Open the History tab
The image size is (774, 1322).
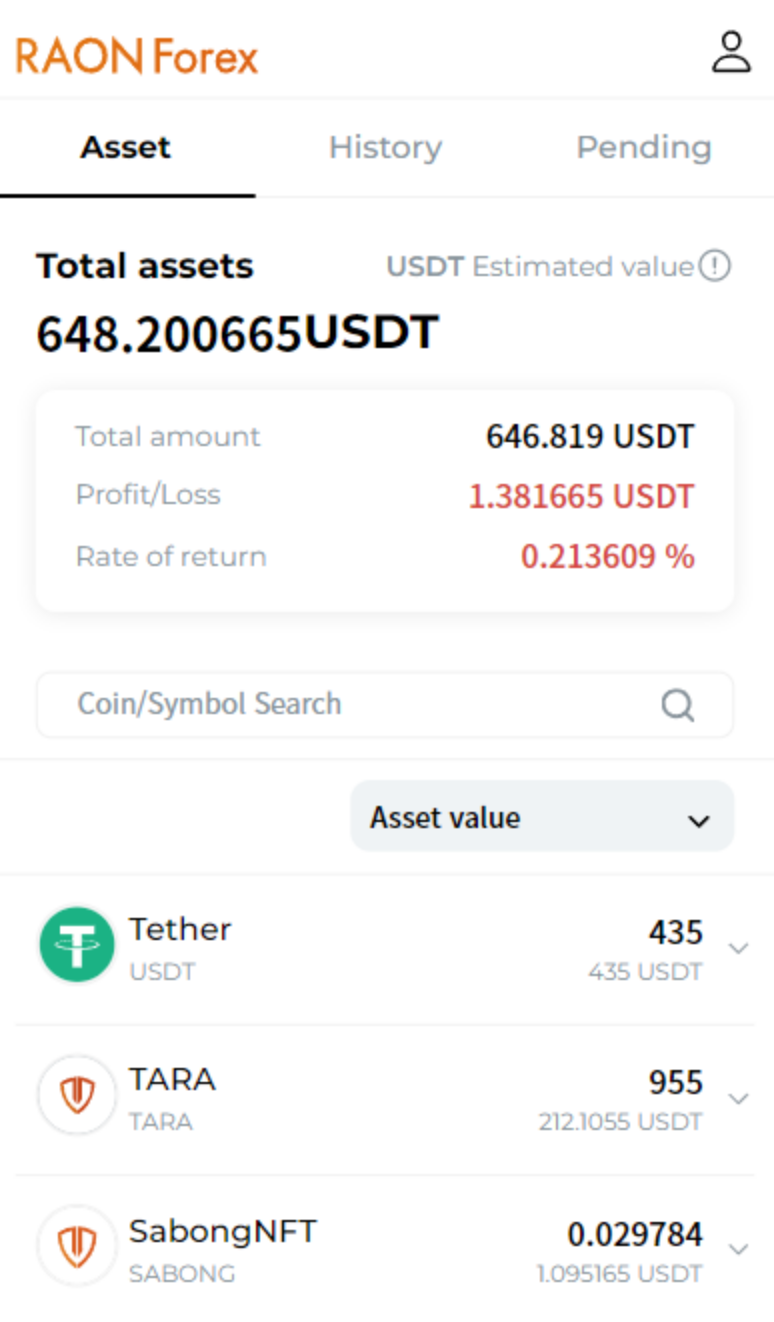[385, 148]
